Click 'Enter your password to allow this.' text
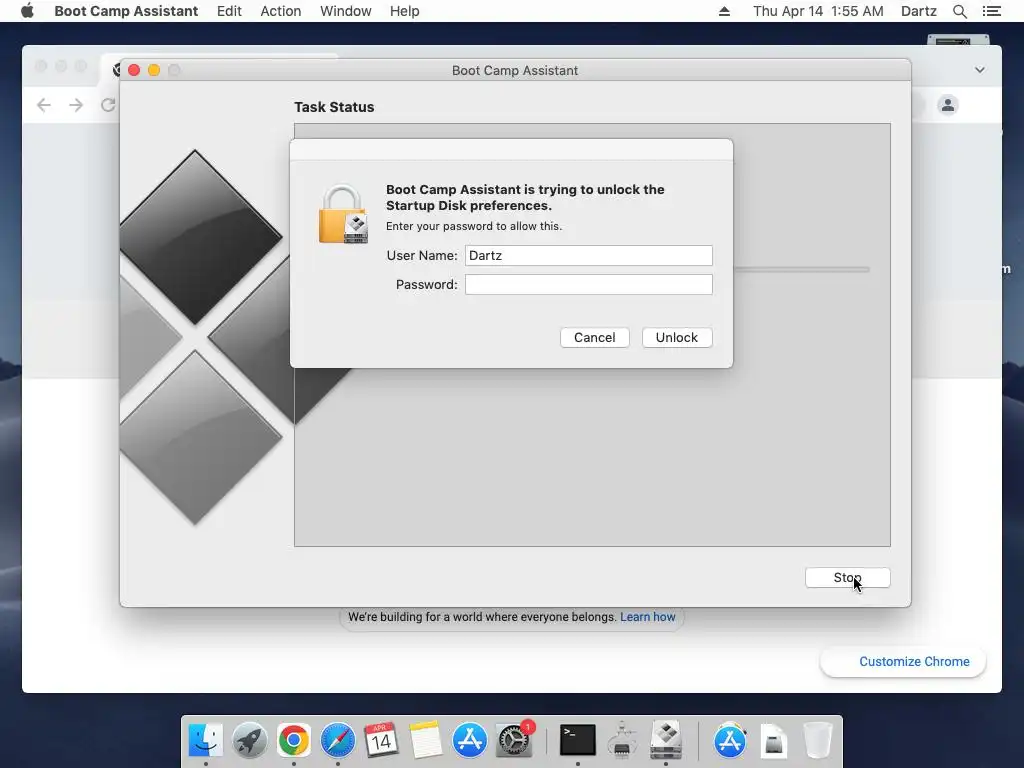The width and height of the screenshot is (1024, 768). pyautogui.click(x=473, y=226)
